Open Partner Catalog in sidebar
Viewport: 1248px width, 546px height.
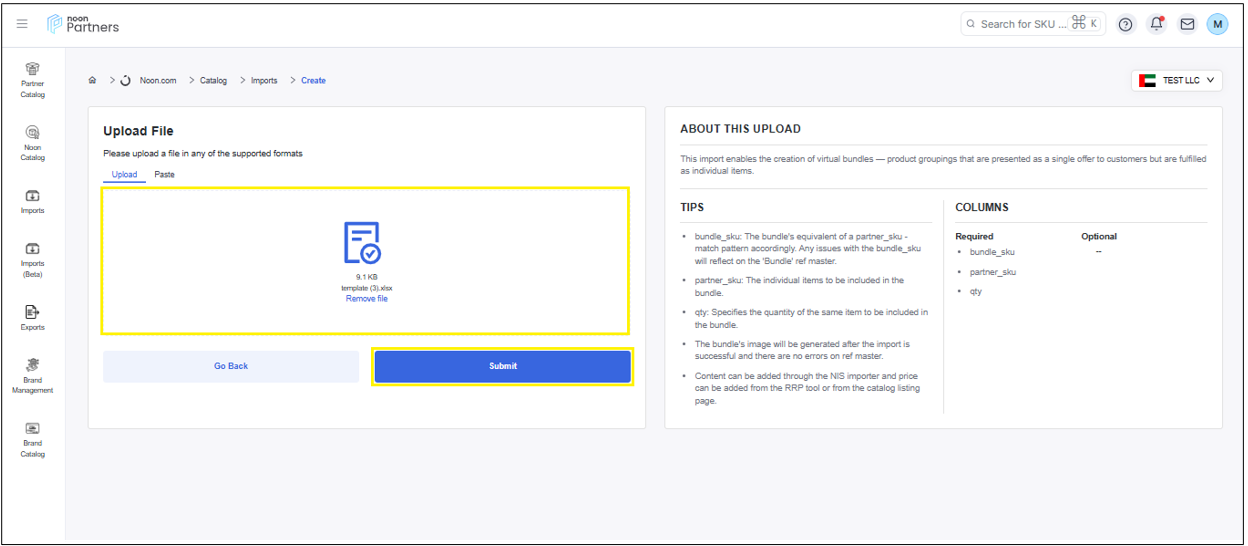[33, 79]
